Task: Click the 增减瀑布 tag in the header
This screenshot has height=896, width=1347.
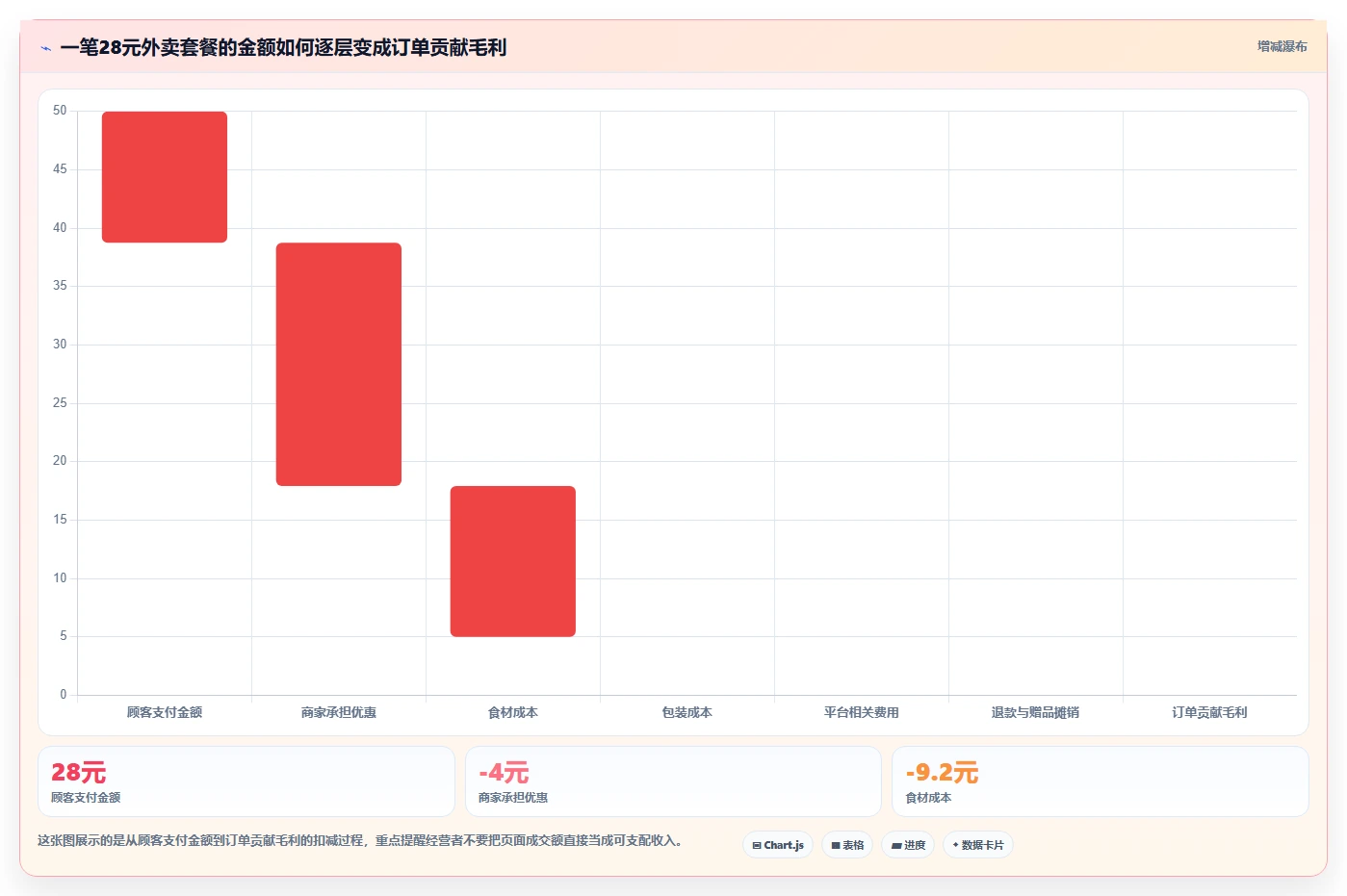Action: pos(1282,46)
